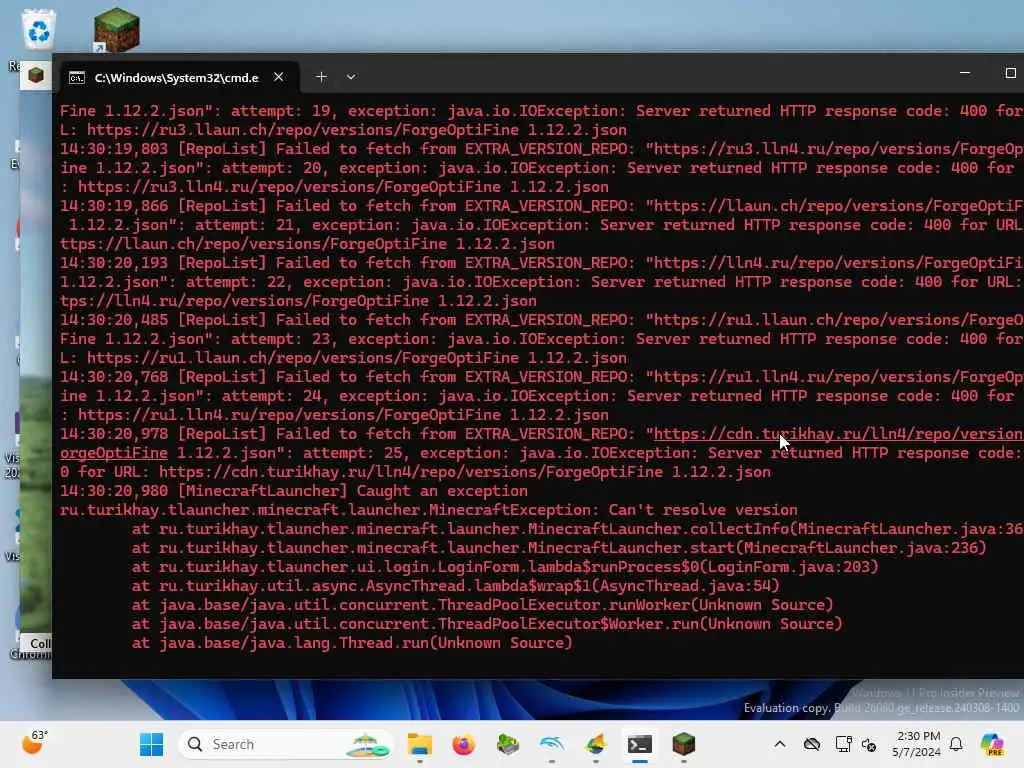The width and height of the screenshot is (1024, 768).
Task: Expand the terminal profiles dropdown chevron
Action: pos(351,77)
